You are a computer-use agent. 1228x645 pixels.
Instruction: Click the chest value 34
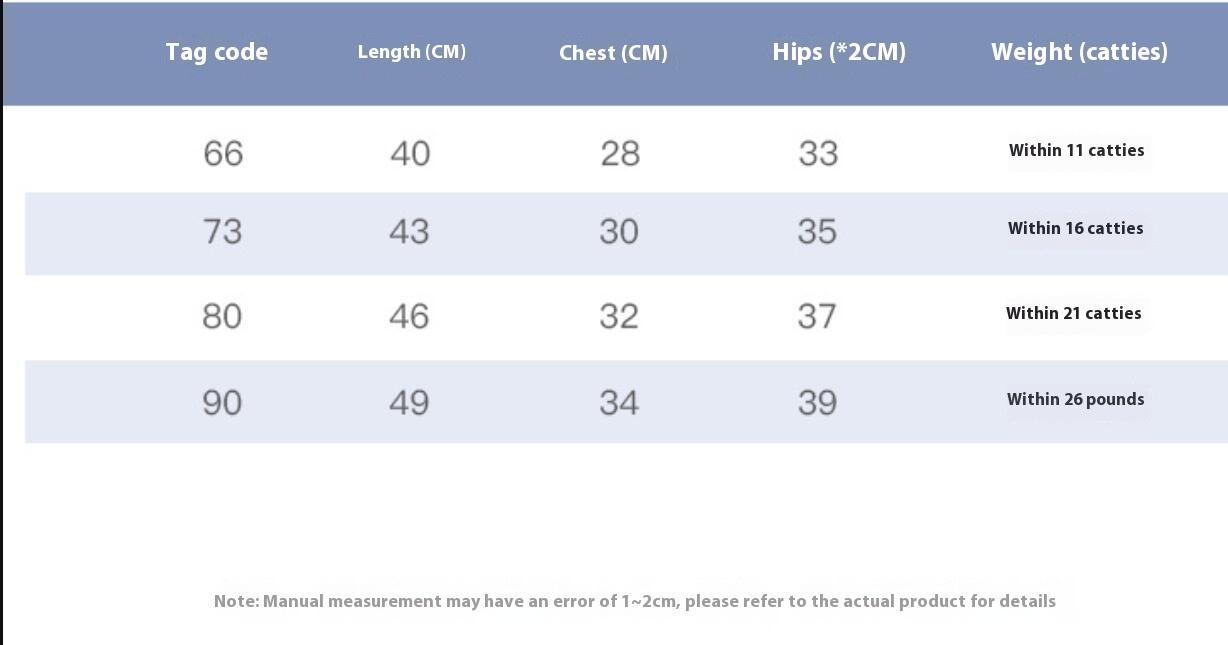619,402
